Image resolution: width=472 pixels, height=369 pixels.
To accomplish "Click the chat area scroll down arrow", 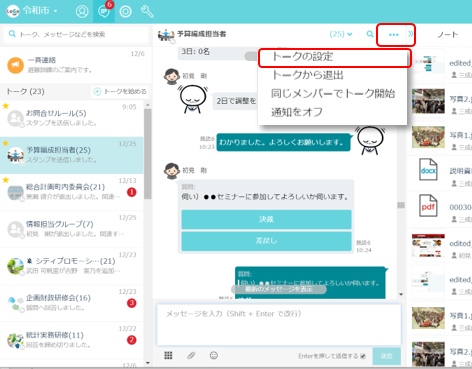I will click(401, 295).
